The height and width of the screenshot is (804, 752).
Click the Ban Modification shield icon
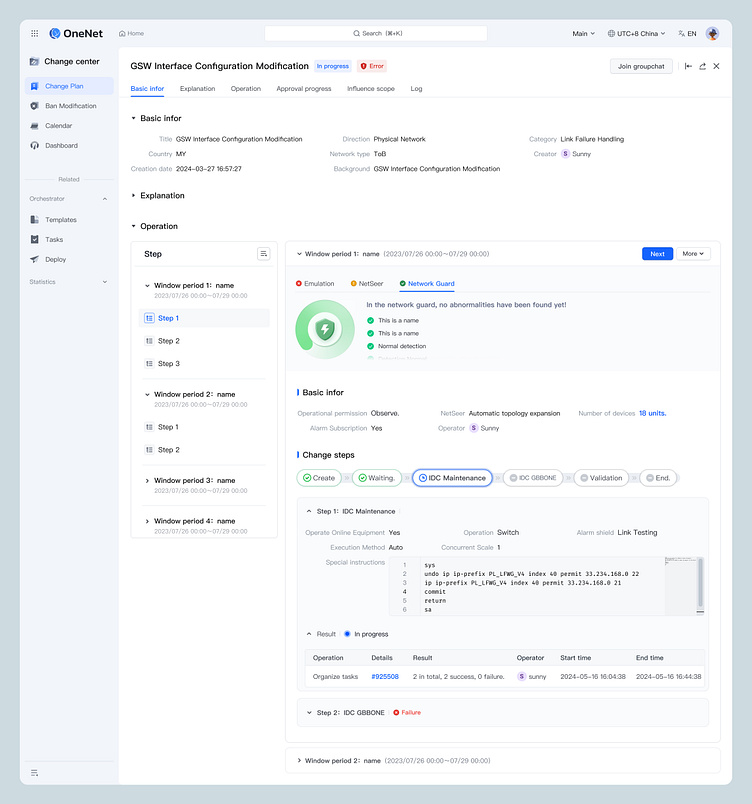coord(35,106)
